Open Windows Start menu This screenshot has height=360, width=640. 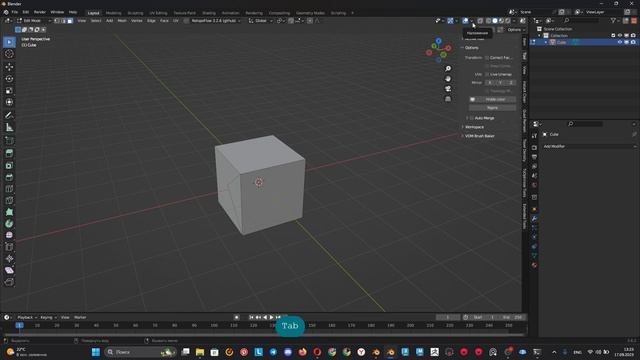pos(96,352)
